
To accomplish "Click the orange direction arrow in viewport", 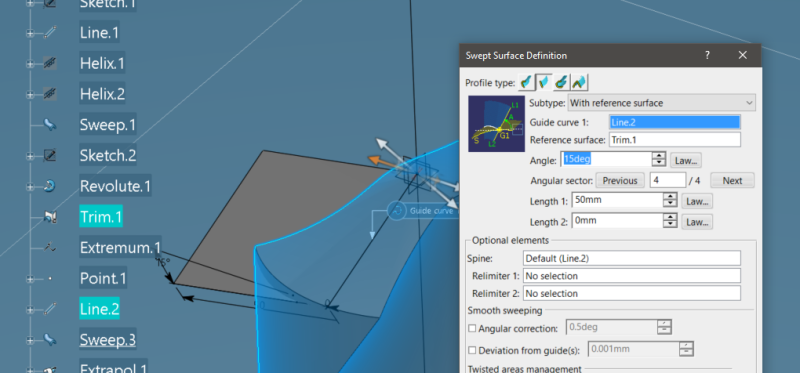I will tap(380, 161).
